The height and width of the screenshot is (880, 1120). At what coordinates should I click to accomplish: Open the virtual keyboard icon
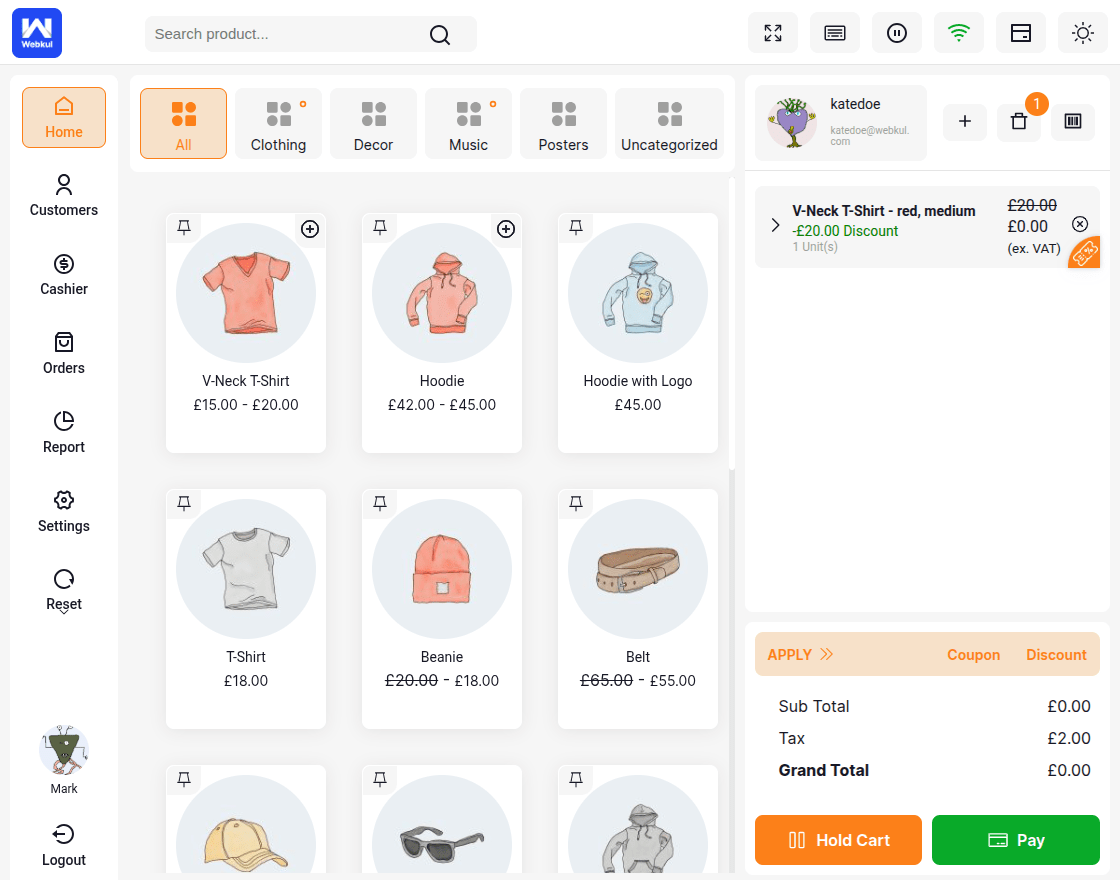click(835, 32)
